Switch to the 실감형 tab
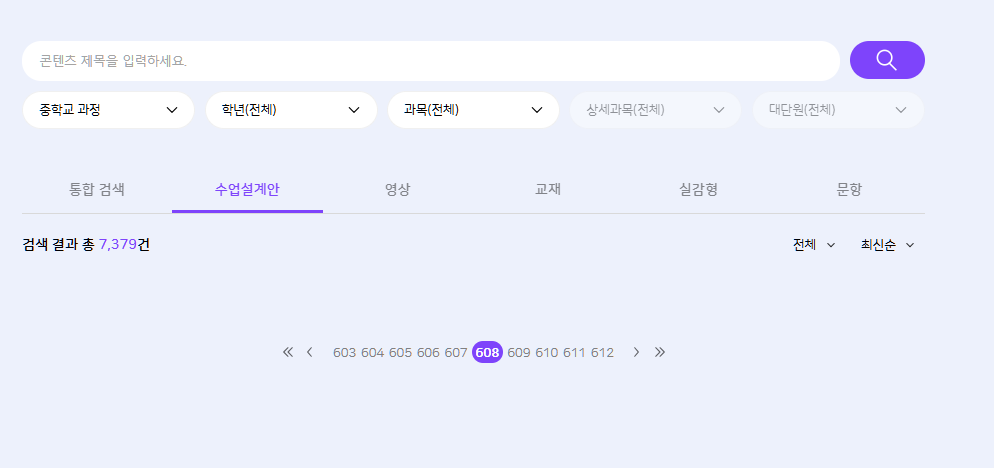Screen dimensions: 994x468 pyautogui.click(x=698, y=189)
